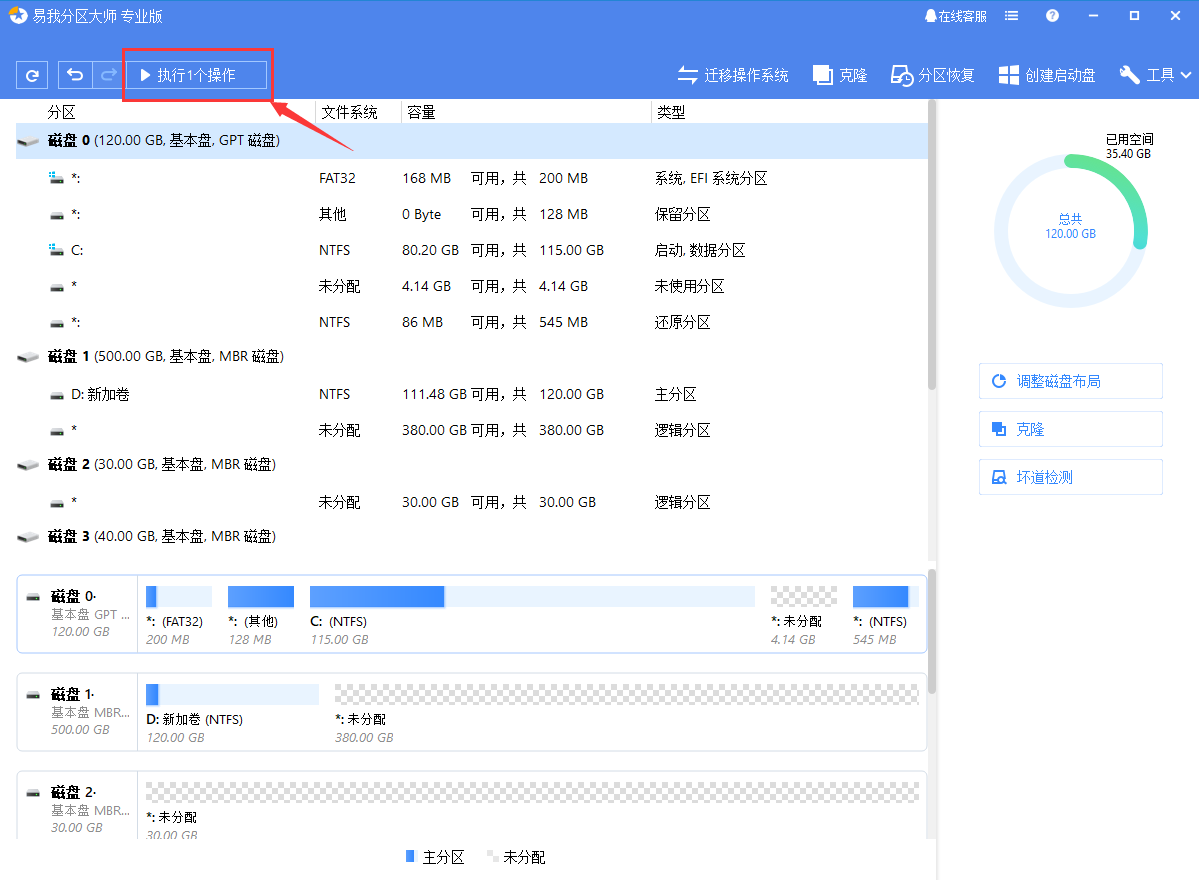
Task: Click the sidebar Clone (克隆) button
Action: [1070, 429]
